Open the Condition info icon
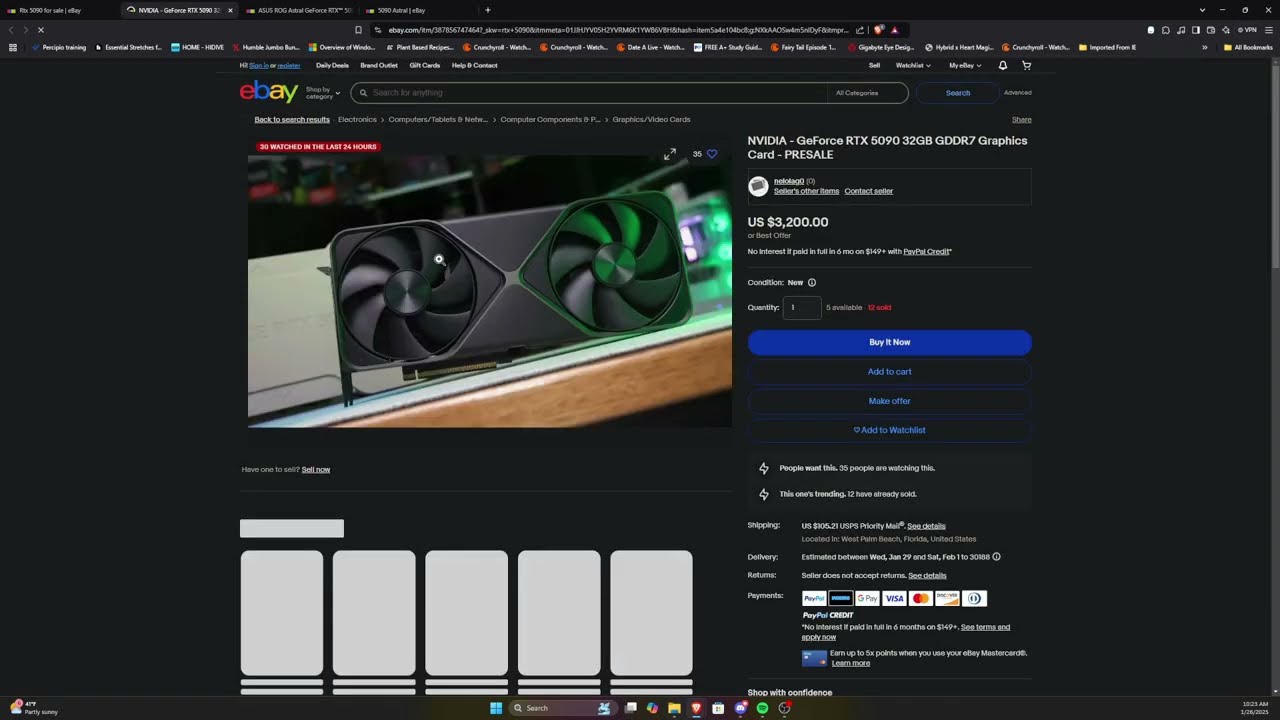This screenshot has height=720, width=1280. click(x=812, y=282)
